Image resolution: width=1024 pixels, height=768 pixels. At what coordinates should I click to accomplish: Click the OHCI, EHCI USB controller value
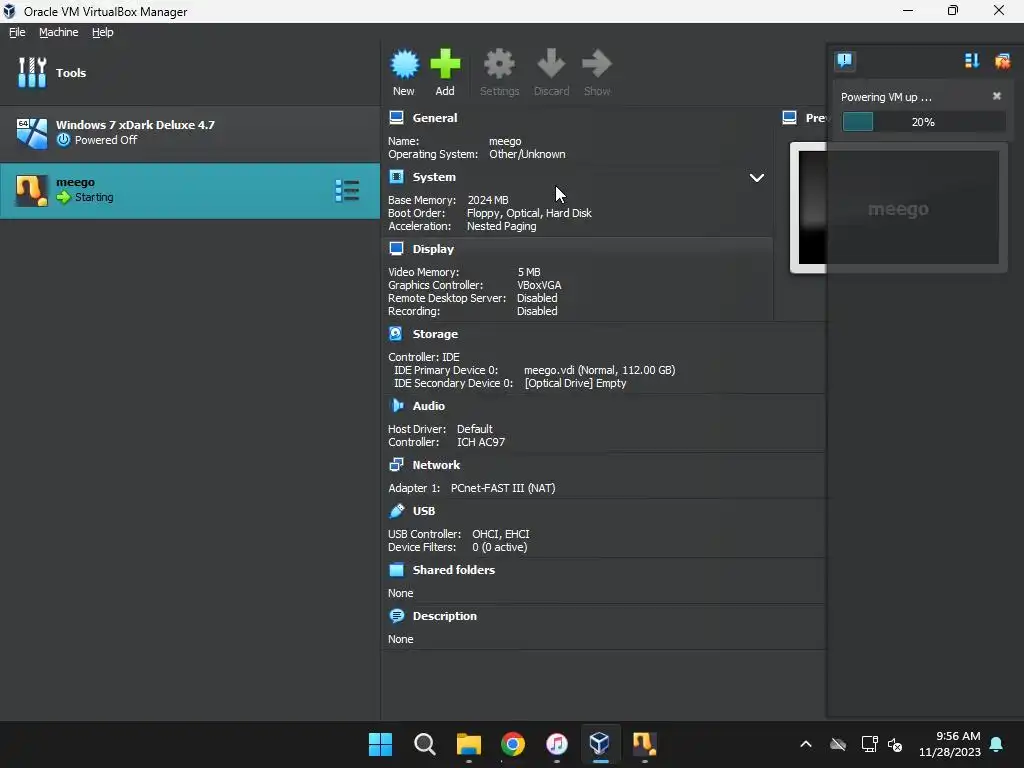click(x=501, y=534)
